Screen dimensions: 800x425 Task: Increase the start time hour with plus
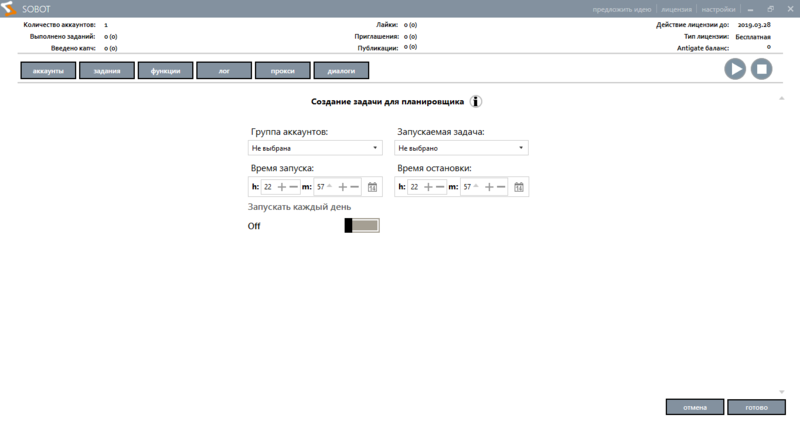coord(281,187)
